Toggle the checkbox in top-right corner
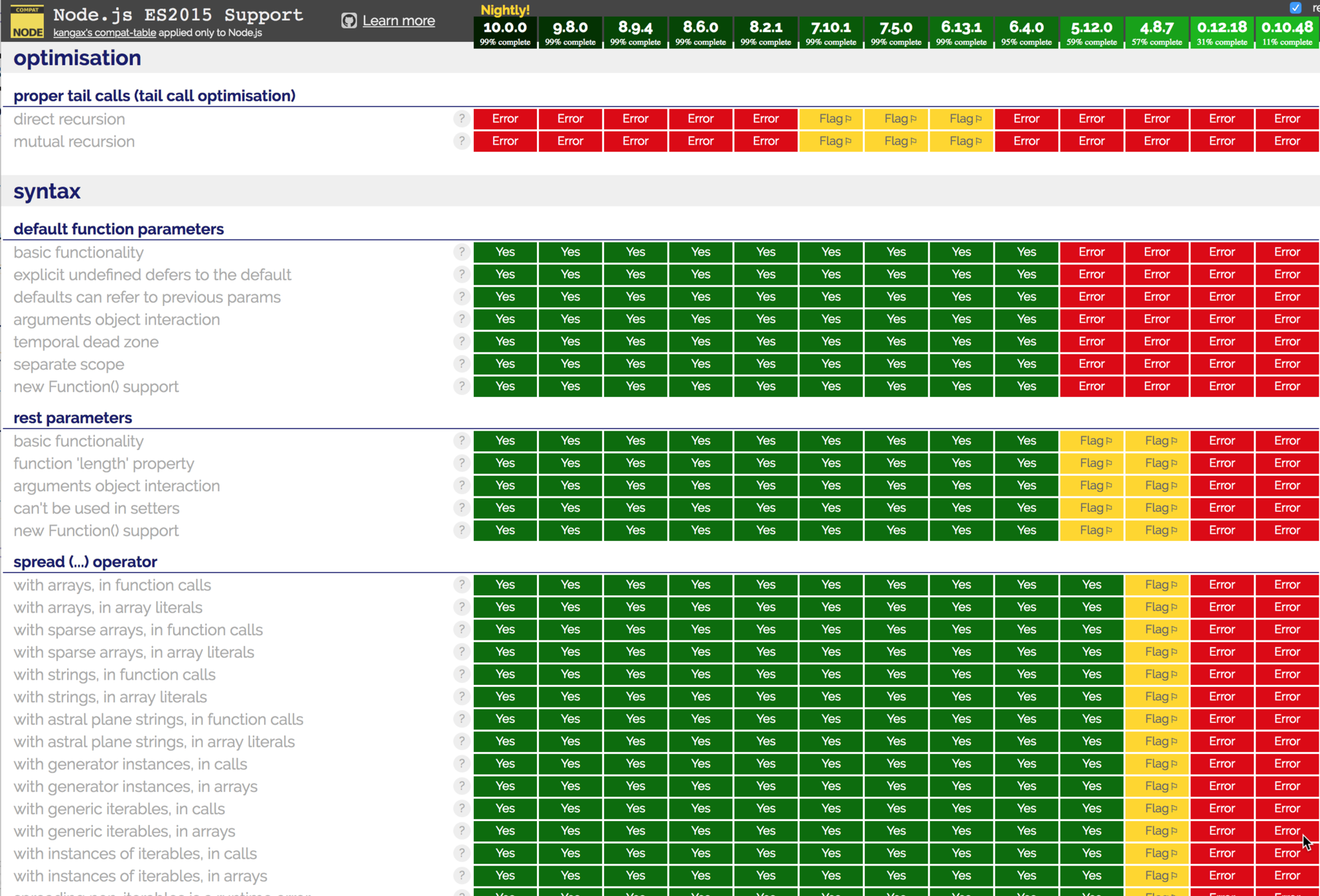1320x896 pixels. (1295, 8)
